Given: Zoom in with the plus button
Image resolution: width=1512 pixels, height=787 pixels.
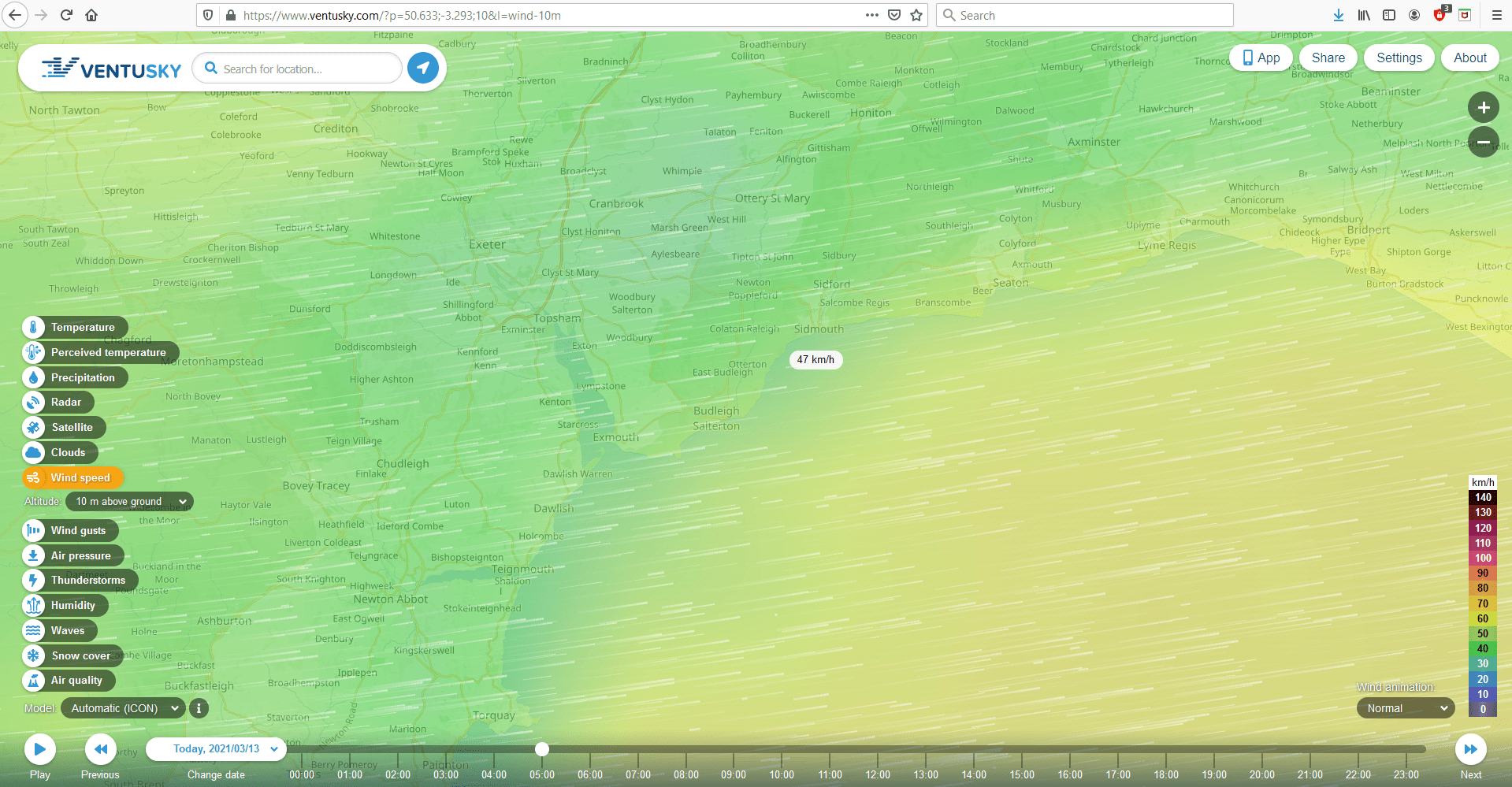Looking at the screenshot, I should point(1483,108).
